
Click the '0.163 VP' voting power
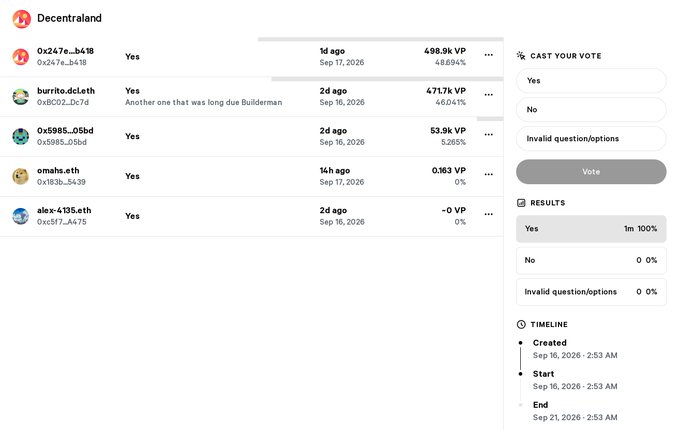tap(449, 171)
